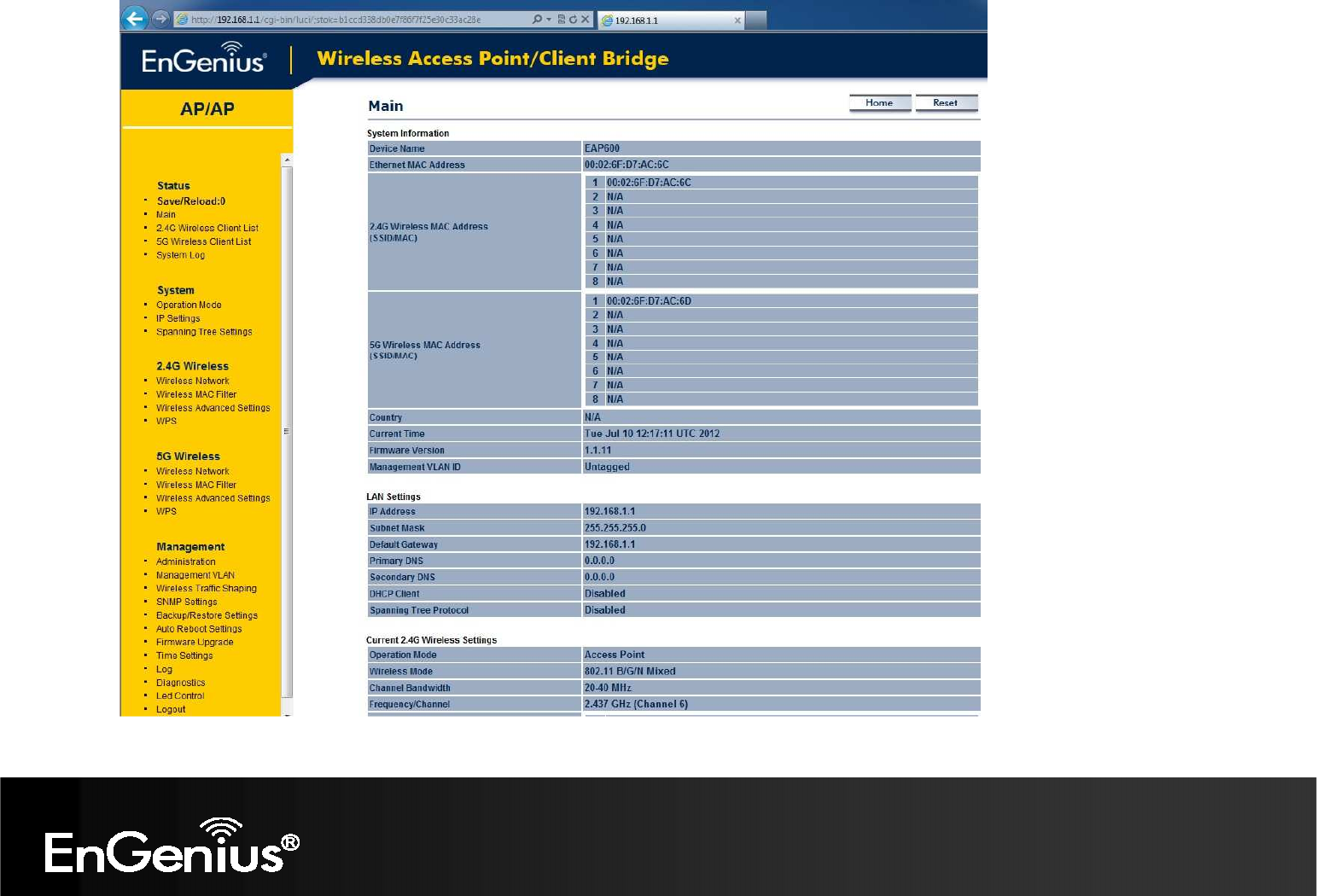Open the Log link under Management
Viewport: 1317px width, 896px height.
point(164,670)
